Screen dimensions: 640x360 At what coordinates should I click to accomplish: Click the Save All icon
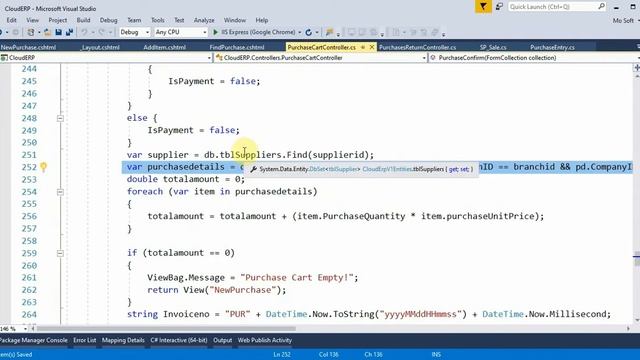tap(69, 32)
